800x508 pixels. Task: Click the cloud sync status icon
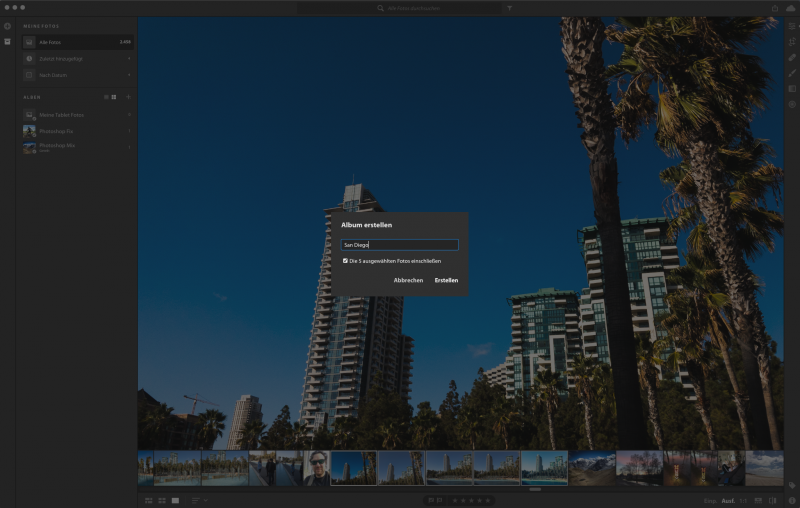click(x=790, y=8)
